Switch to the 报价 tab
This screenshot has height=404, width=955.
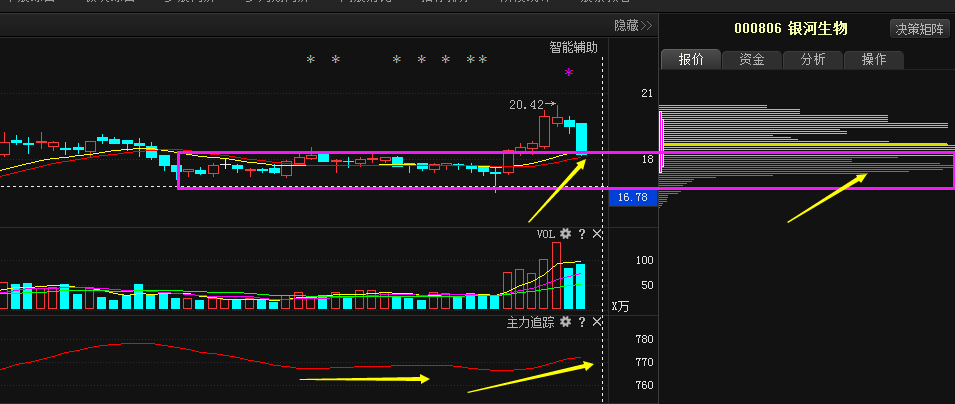(x=691, y=60)
